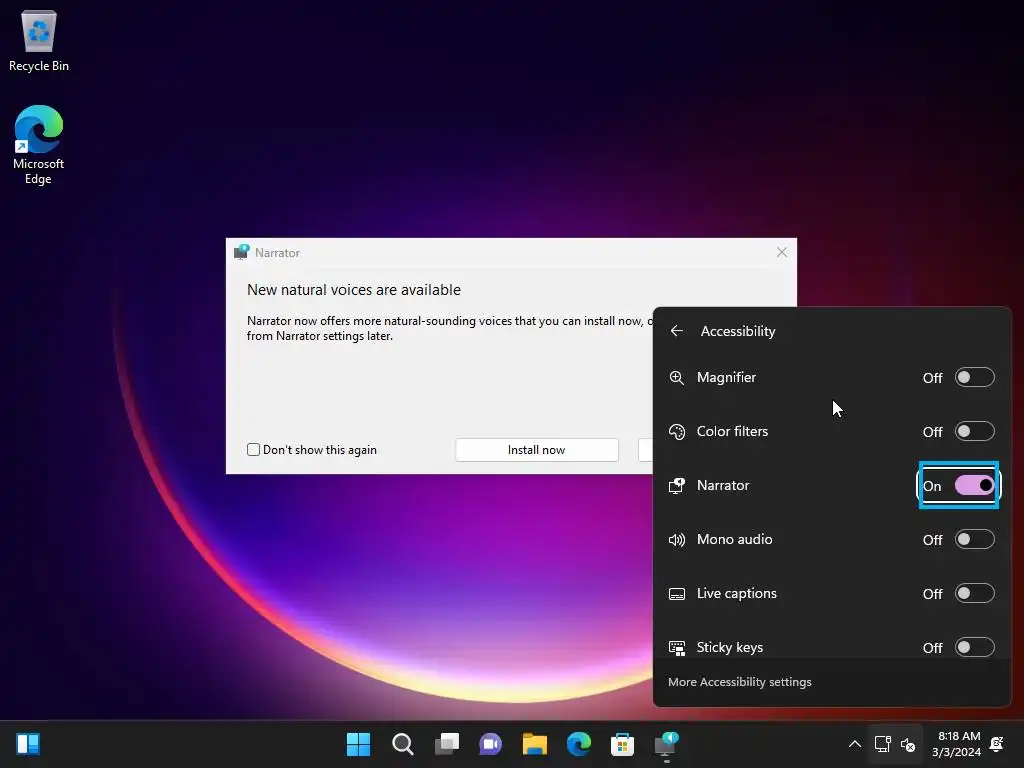Open the clock showing 8:18 AM
1024x768 pixels.
(956, 744)
